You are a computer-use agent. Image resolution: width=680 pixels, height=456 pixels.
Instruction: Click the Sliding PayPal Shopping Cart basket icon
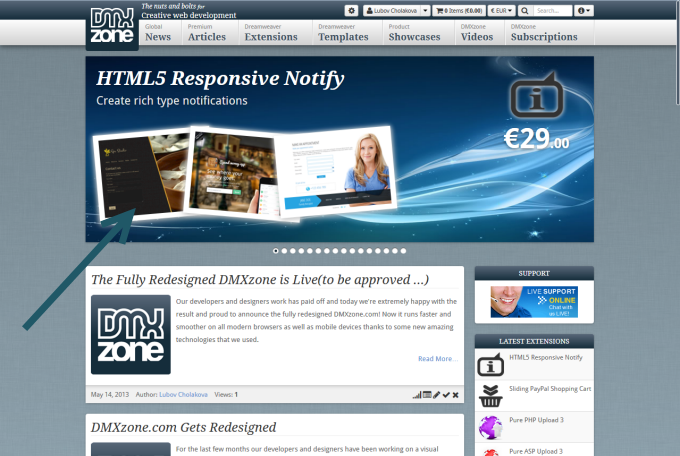(490, 396)
